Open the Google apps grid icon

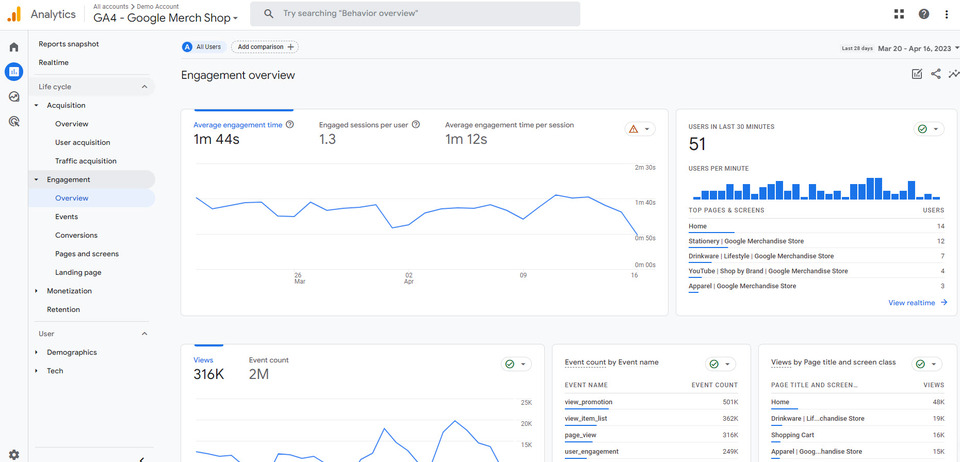[899, 14]
